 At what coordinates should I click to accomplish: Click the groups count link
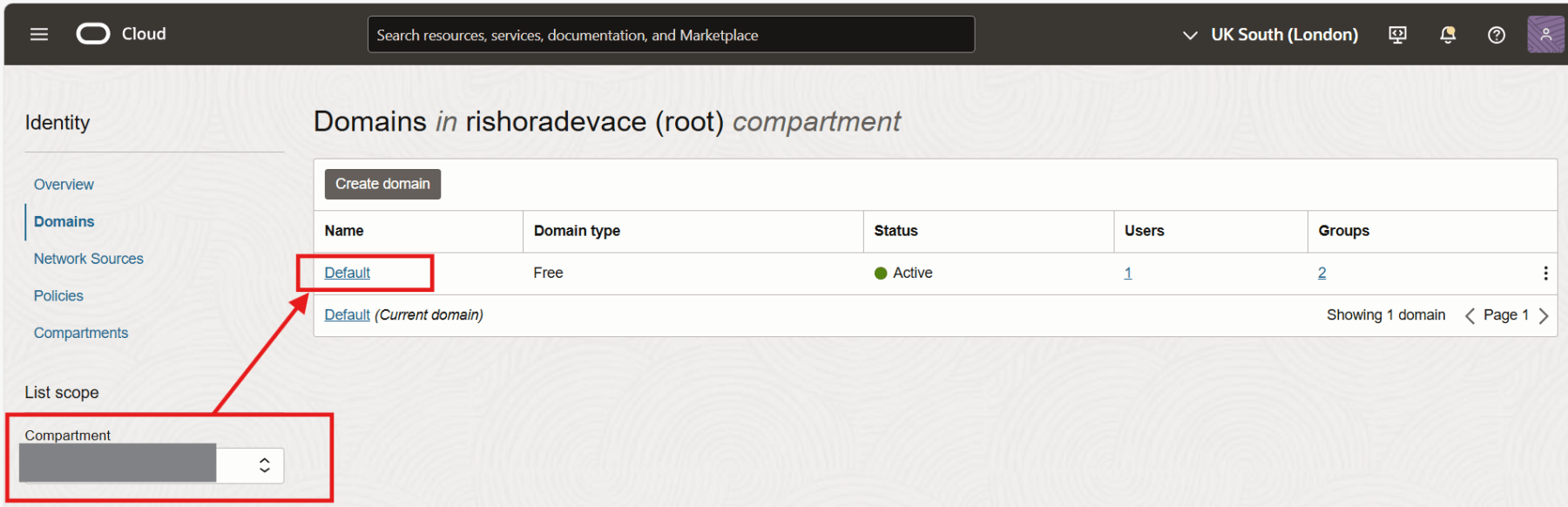click(1321, 274)
